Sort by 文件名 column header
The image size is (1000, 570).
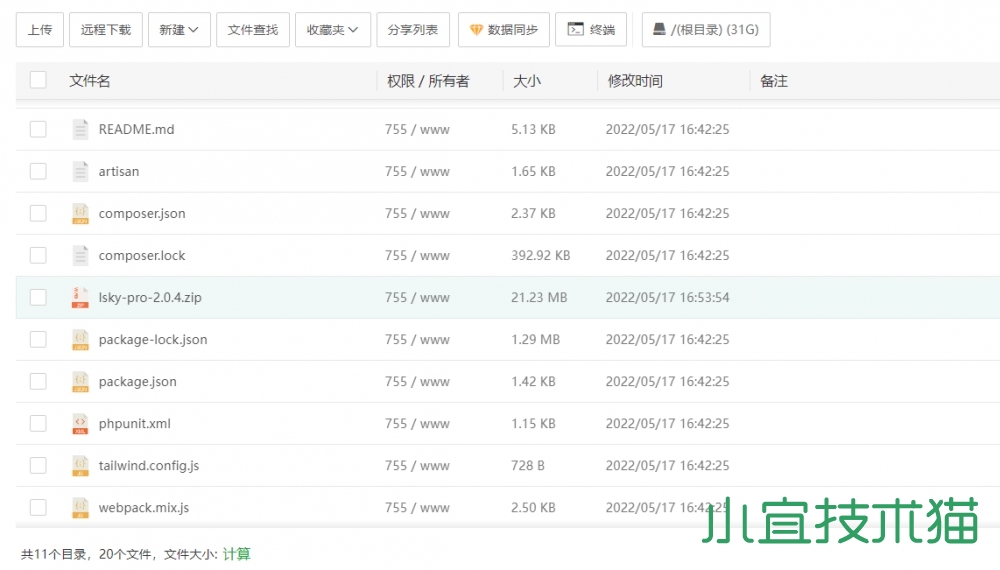90,81
